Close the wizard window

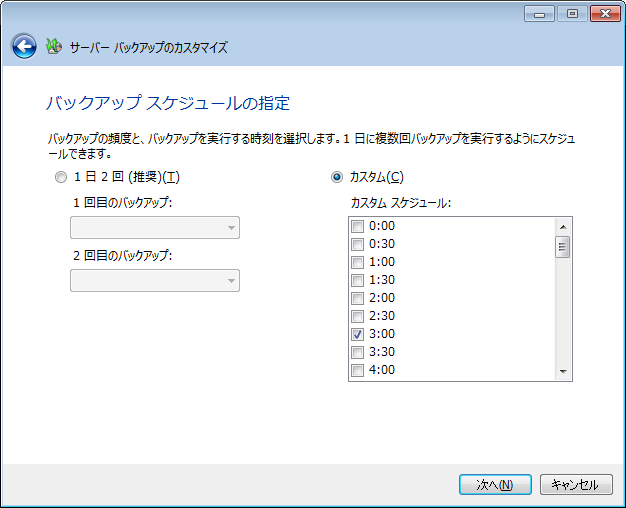click(605, 14)
